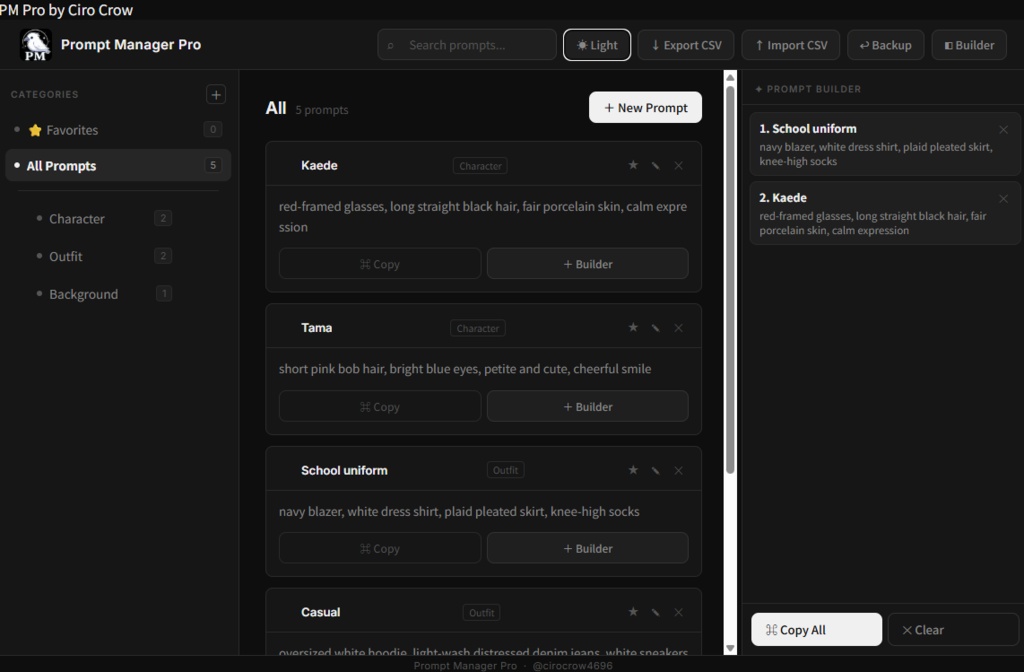Select the All Prompts category
Screen dimensions: 1024x672
(118, 165)
